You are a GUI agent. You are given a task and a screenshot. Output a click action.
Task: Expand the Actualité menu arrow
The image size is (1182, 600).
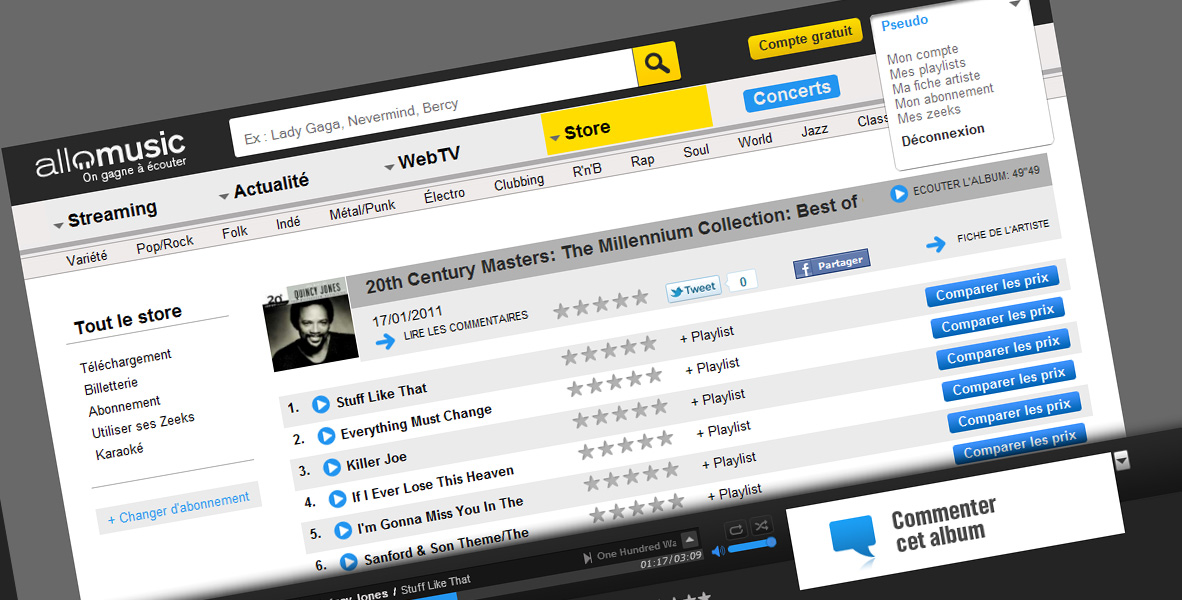(224, 196)
